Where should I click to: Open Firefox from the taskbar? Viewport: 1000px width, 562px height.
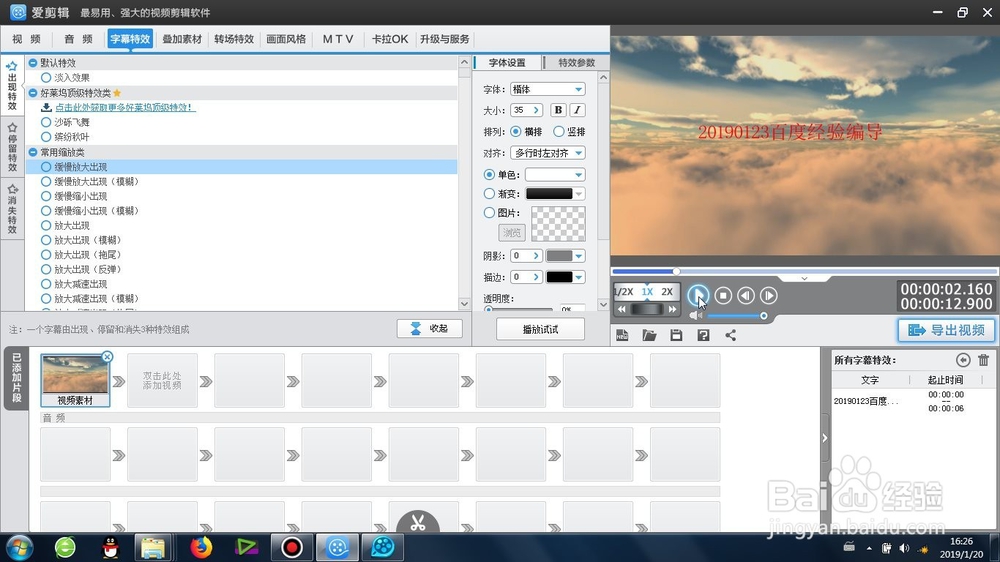201,547
